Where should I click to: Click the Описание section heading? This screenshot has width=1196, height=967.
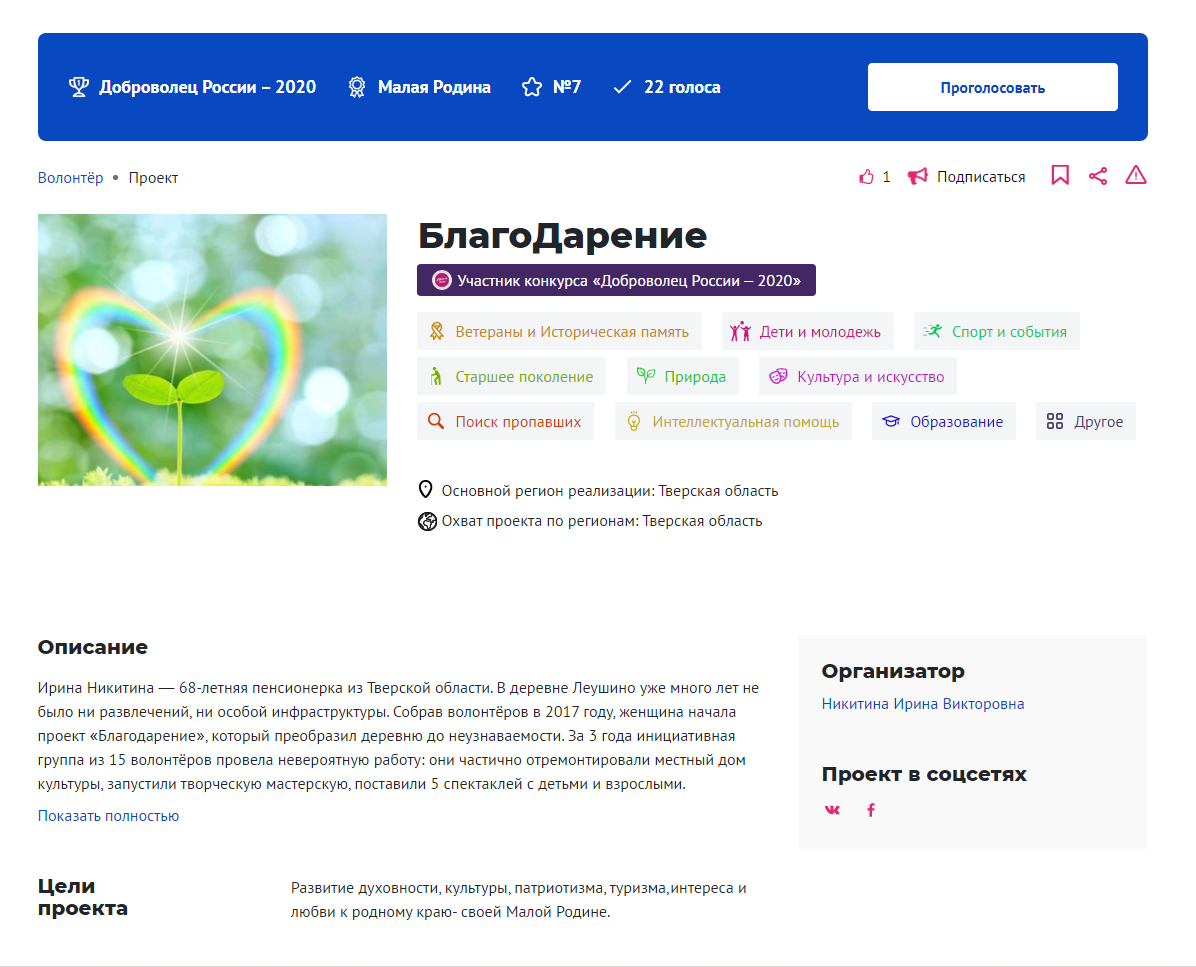(x=92, y=647)
